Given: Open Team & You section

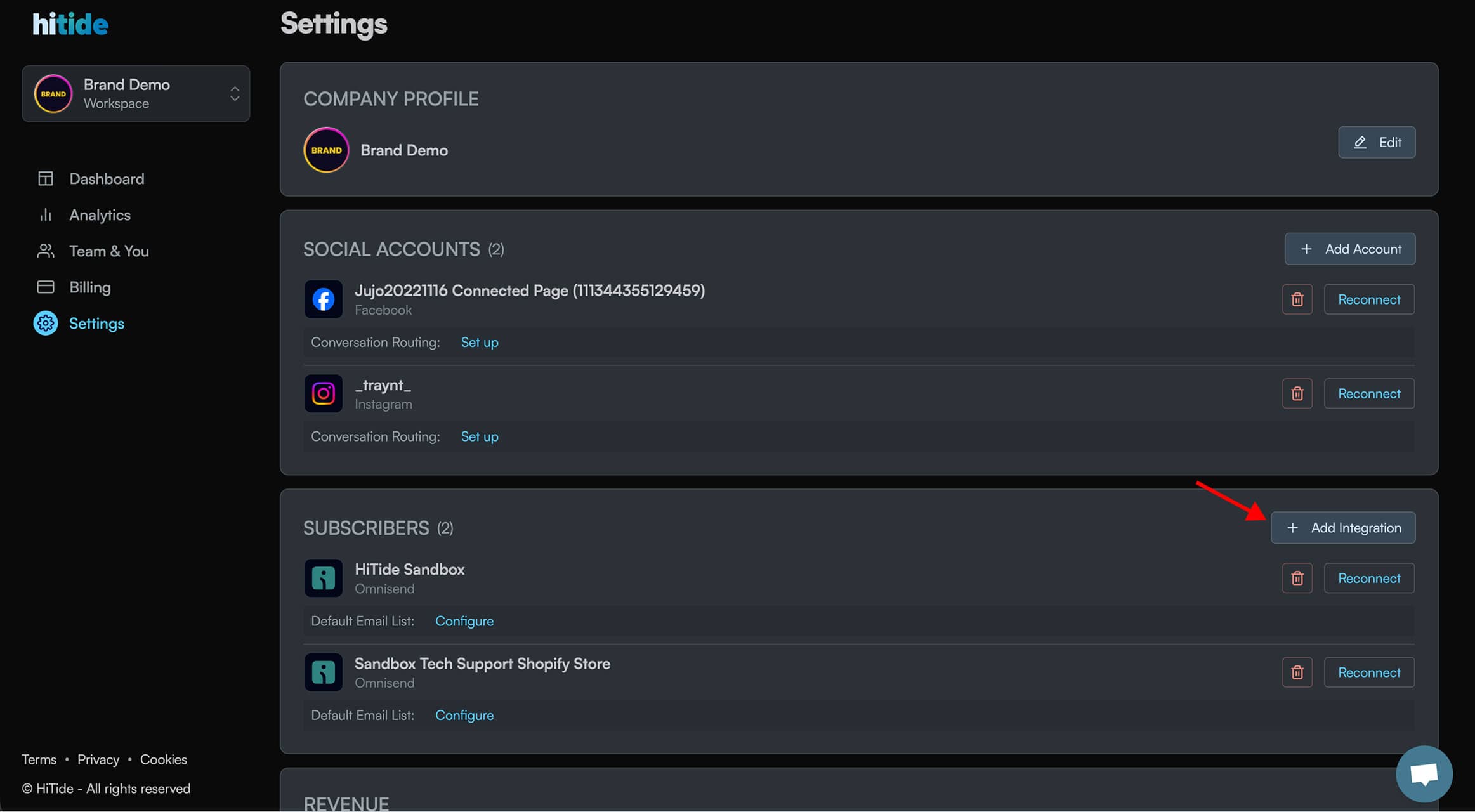Looking at the screenshot, I should click(108, 251).
